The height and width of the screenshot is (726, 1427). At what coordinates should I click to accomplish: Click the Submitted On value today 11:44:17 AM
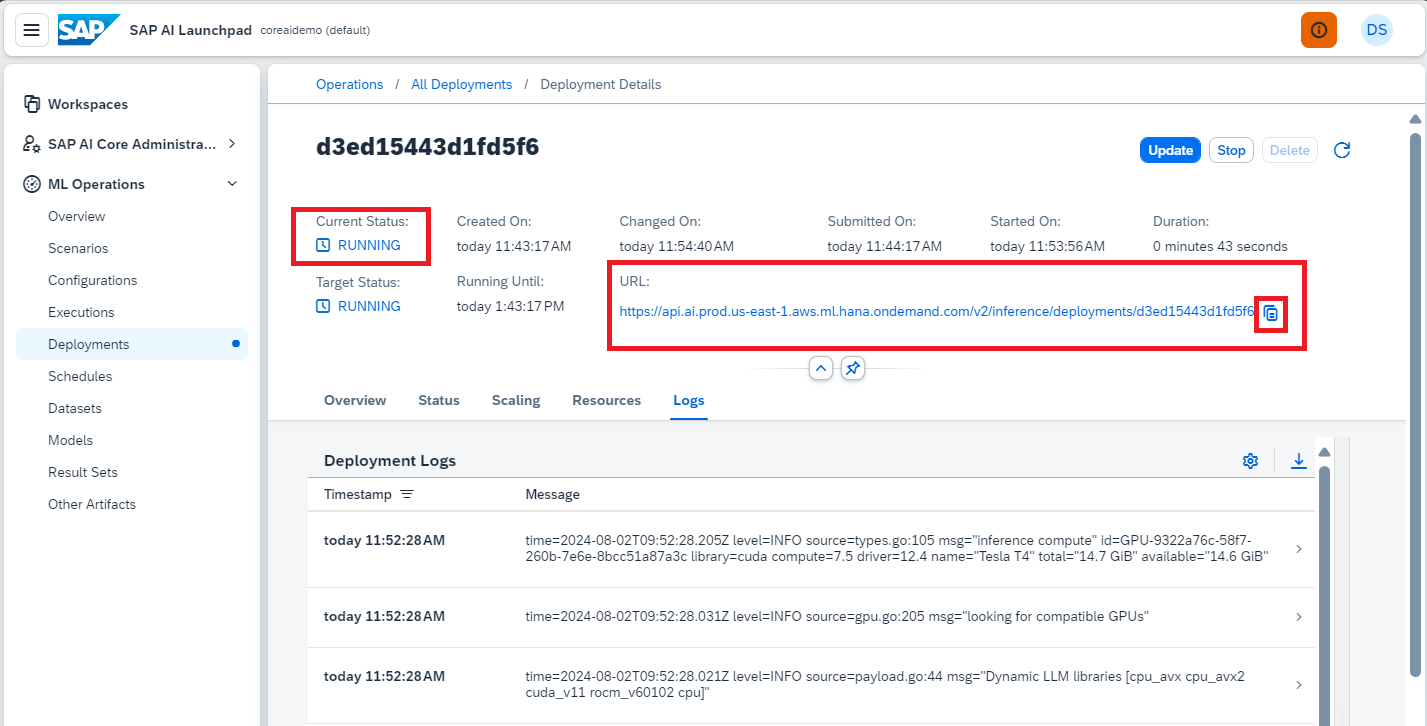[x=884, y=246]
